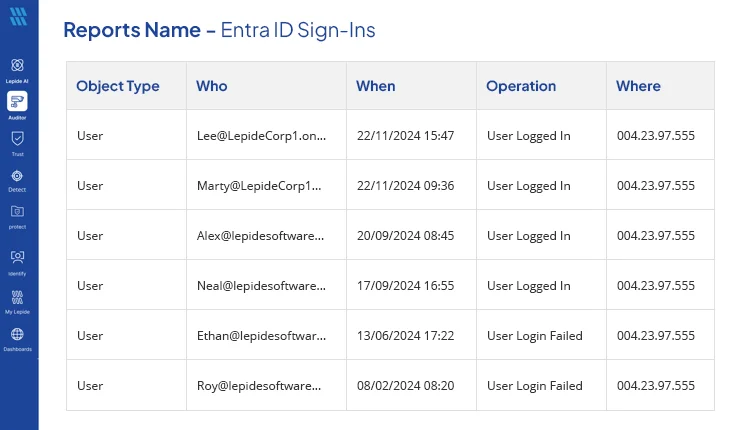Click the 22/11/2024 15:47 timestamp
This screenshot has height=430, width=731.
(x=406, y=136)
